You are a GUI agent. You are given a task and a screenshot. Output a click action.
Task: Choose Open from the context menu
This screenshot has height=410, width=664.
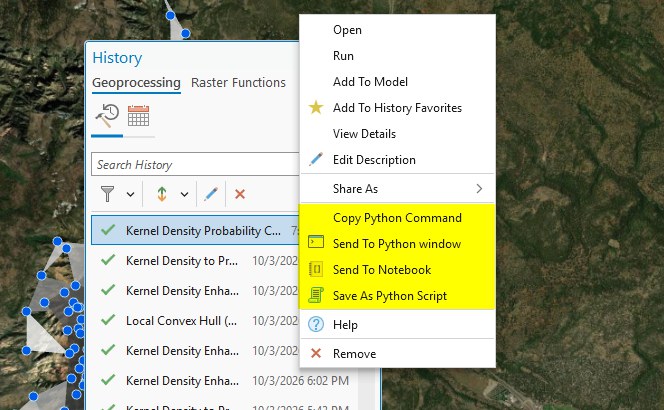coord(397,30)
